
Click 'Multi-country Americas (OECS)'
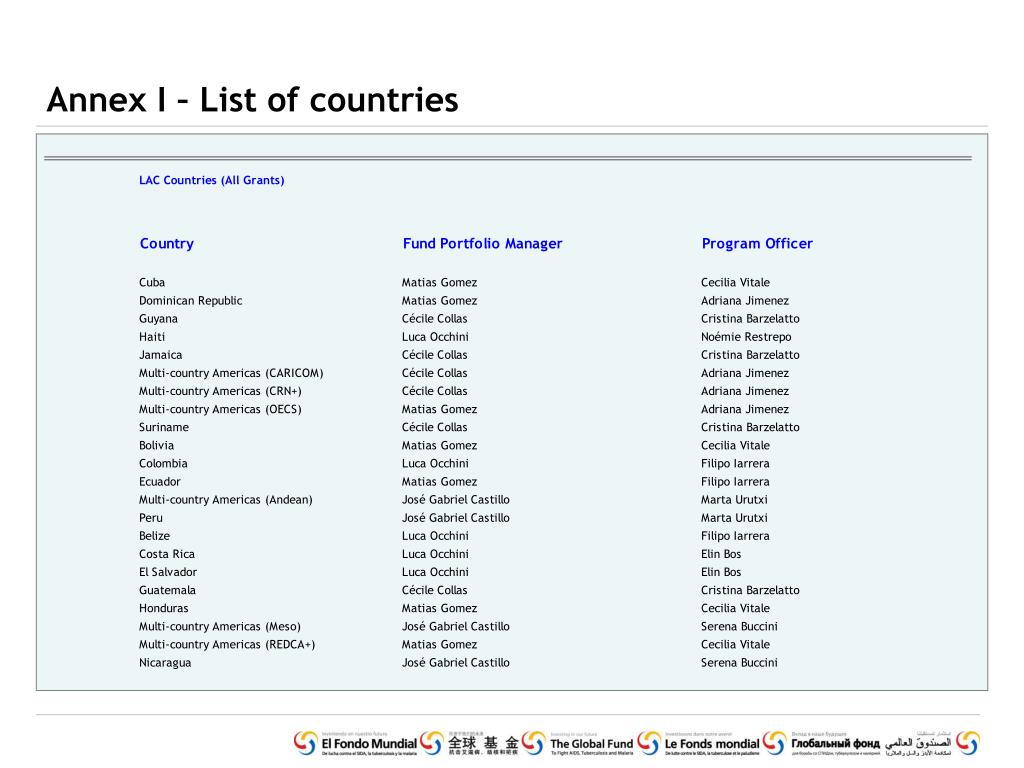220,409
